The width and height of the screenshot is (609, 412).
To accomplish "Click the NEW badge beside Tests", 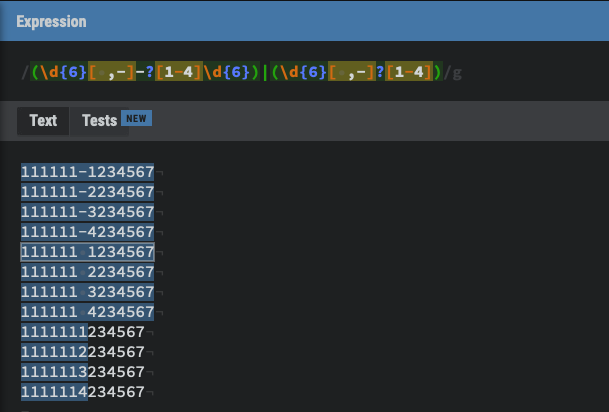I will tap(136, 118).
